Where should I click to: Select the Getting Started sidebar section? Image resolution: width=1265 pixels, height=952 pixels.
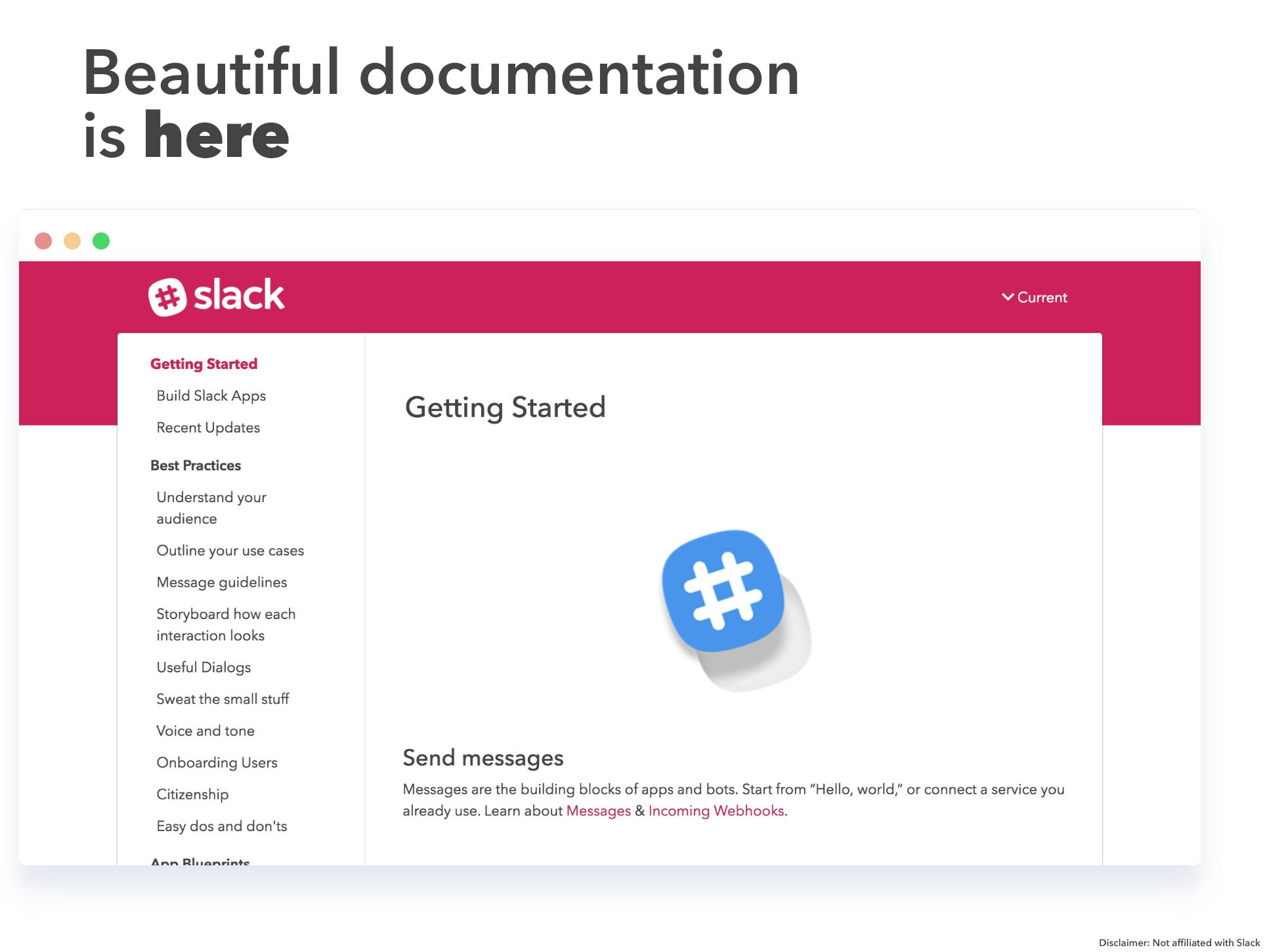pos(204,364)
